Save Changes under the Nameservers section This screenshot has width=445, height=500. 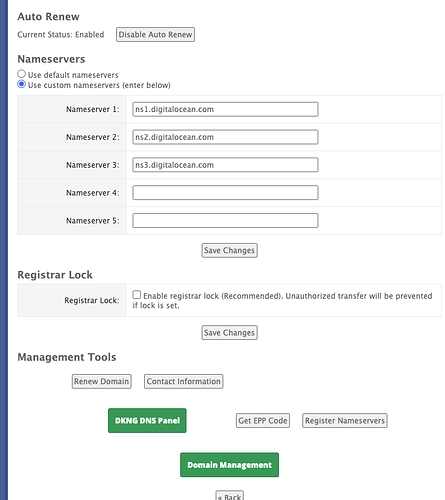[x=229, y=250]
